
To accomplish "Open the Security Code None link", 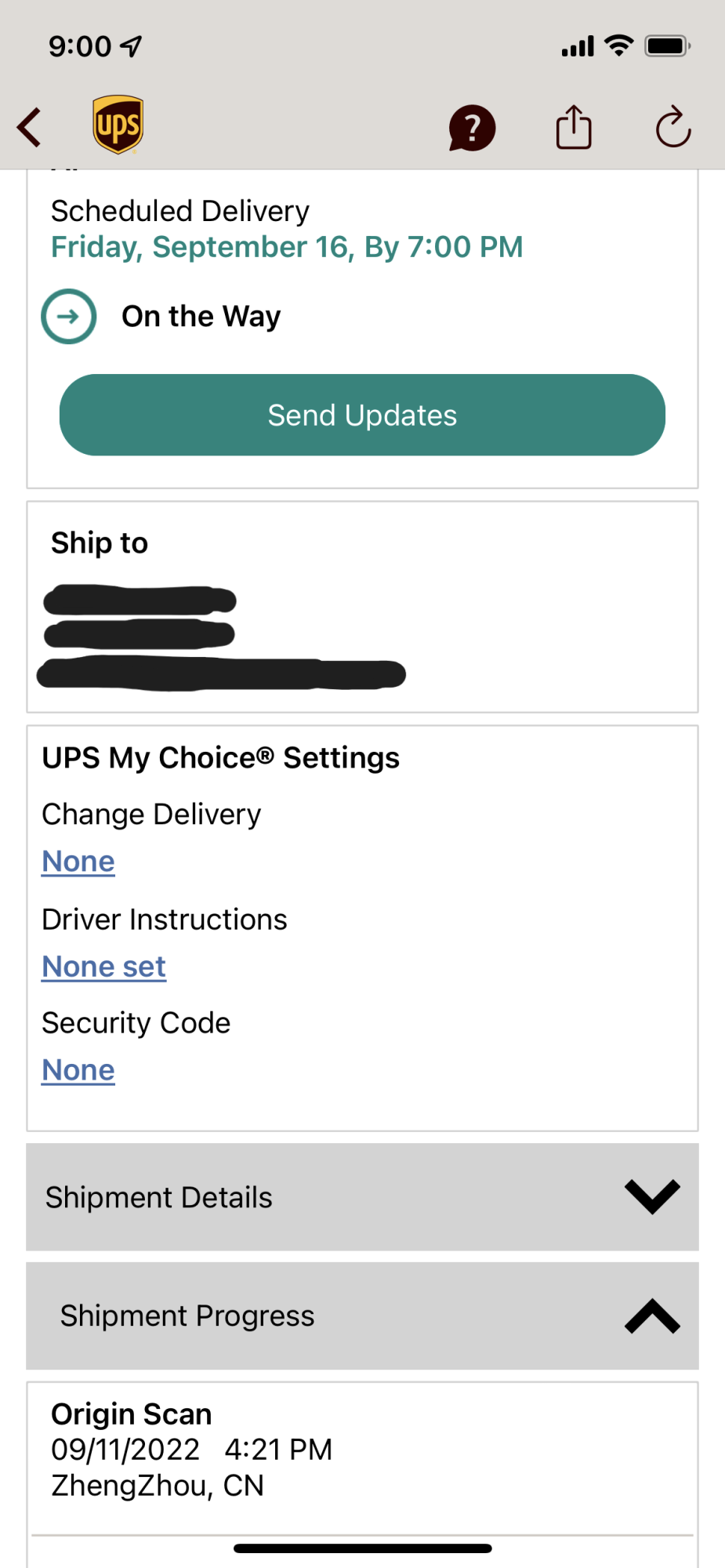I will pyautogui.click(x=78, y=1070).
